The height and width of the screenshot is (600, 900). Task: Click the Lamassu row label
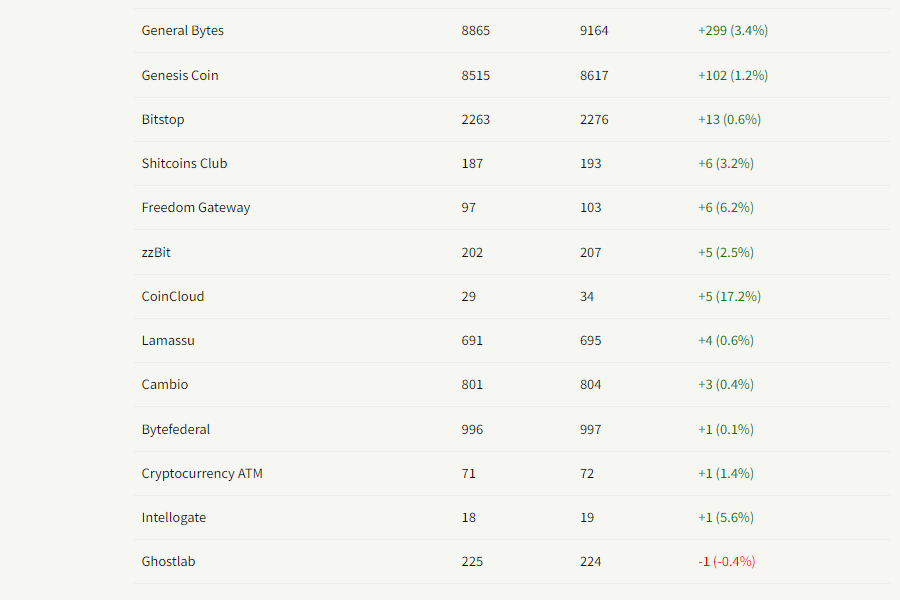(168, 340)
